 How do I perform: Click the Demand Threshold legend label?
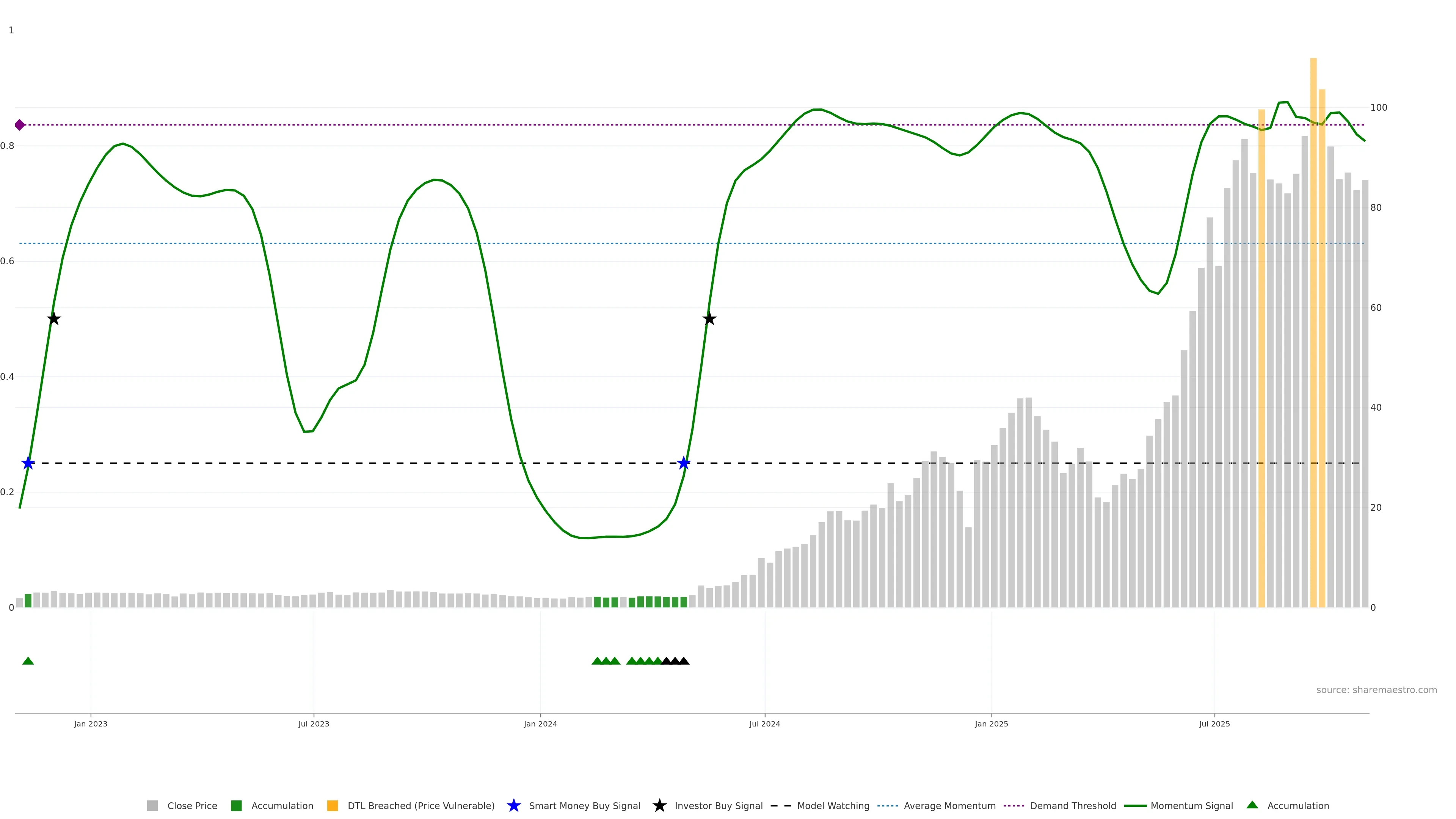point(1073,806)
